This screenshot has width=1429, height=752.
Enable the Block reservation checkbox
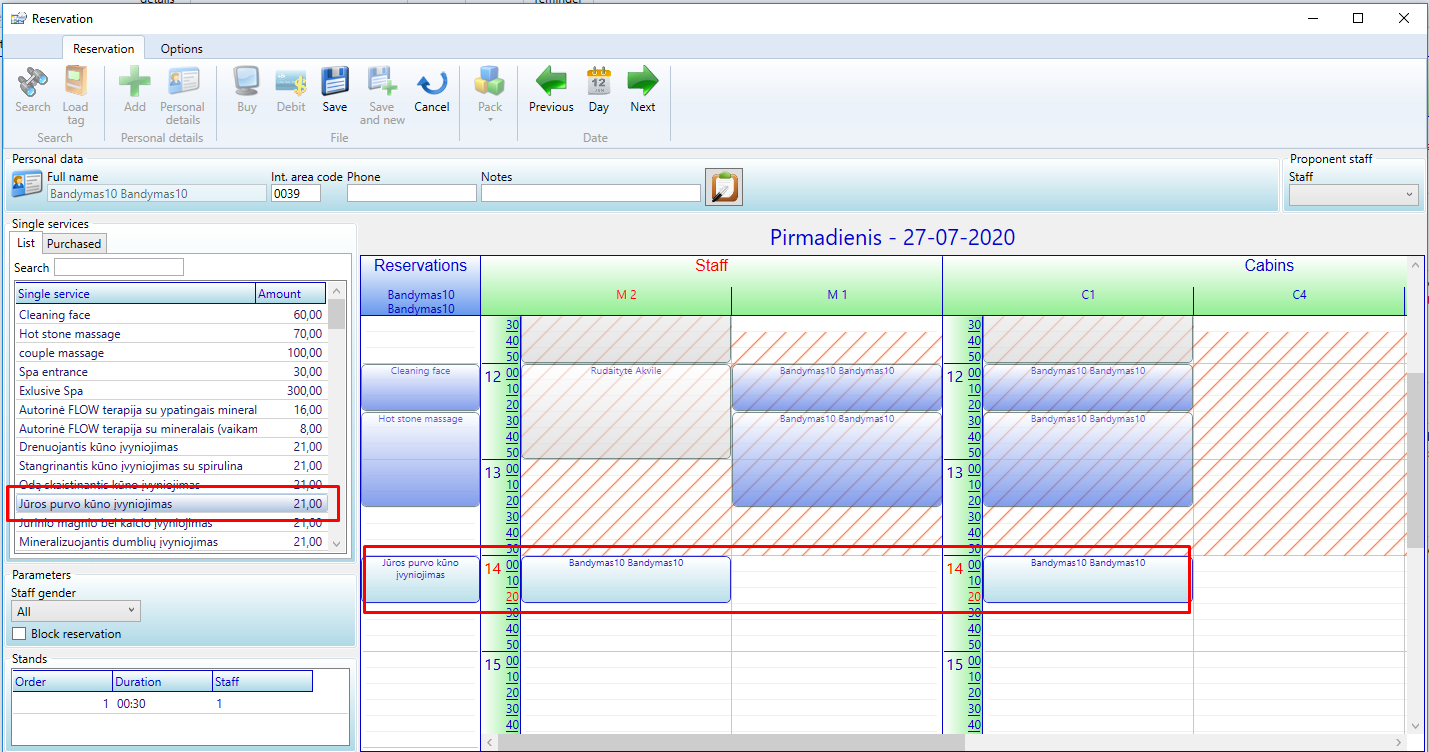click(x=19, y=634)
